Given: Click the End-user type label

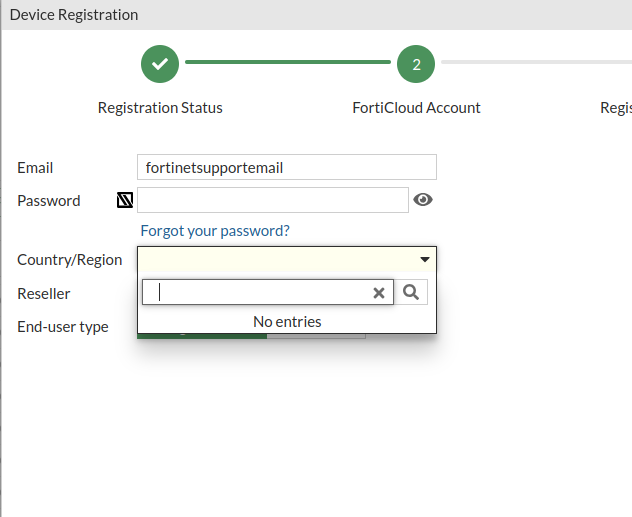Looking at the screenshot, I should [62, 327].
